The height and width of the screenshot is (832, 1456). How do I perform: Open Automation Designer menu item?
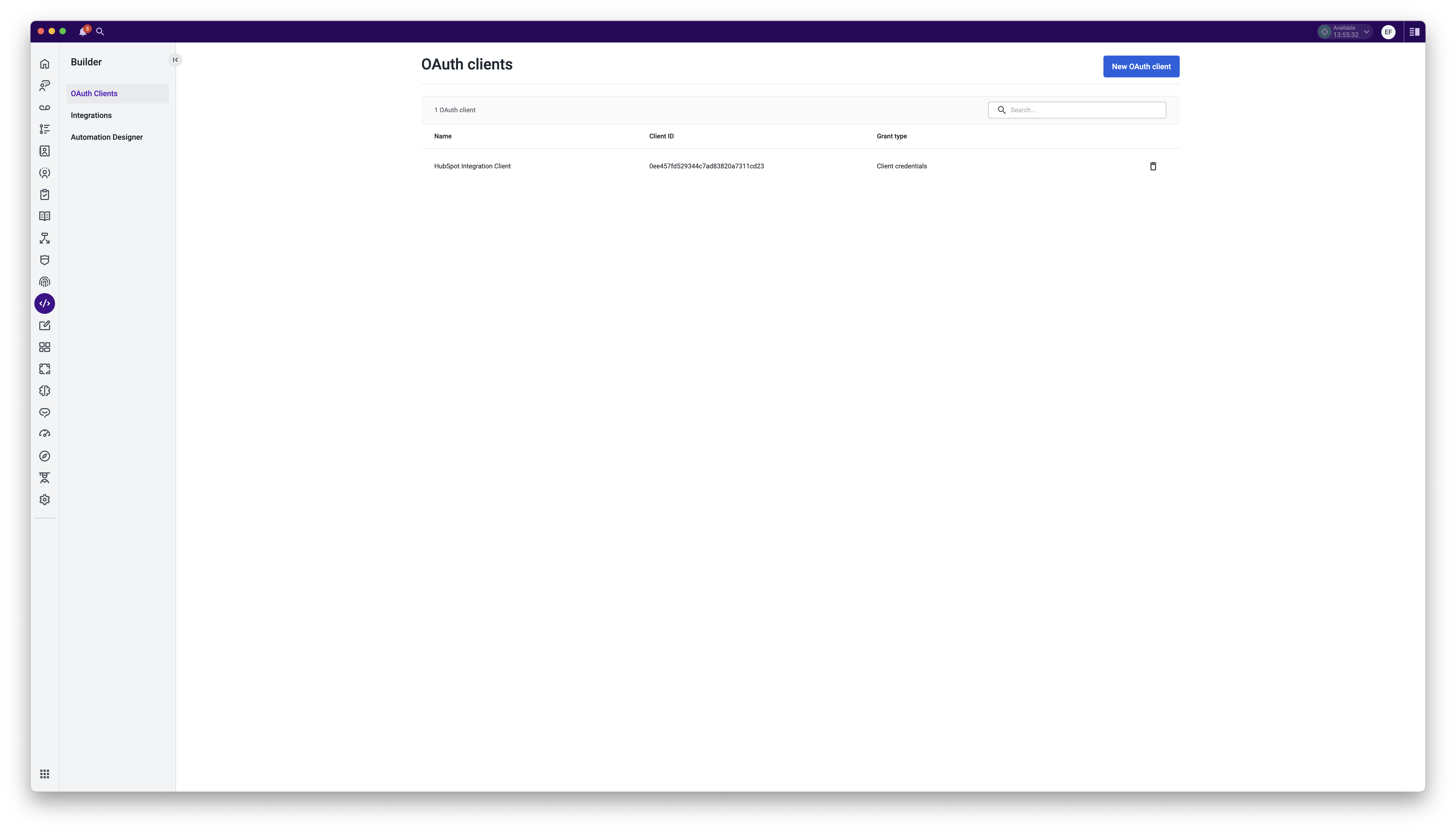pyautogui.click(x=107, y=137)
